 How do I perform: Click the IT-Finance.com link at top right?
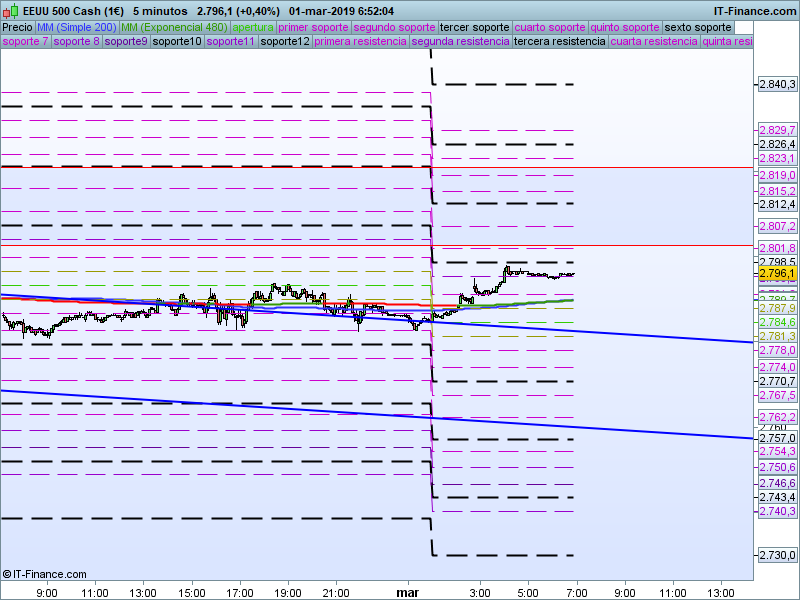coord(754,11)
